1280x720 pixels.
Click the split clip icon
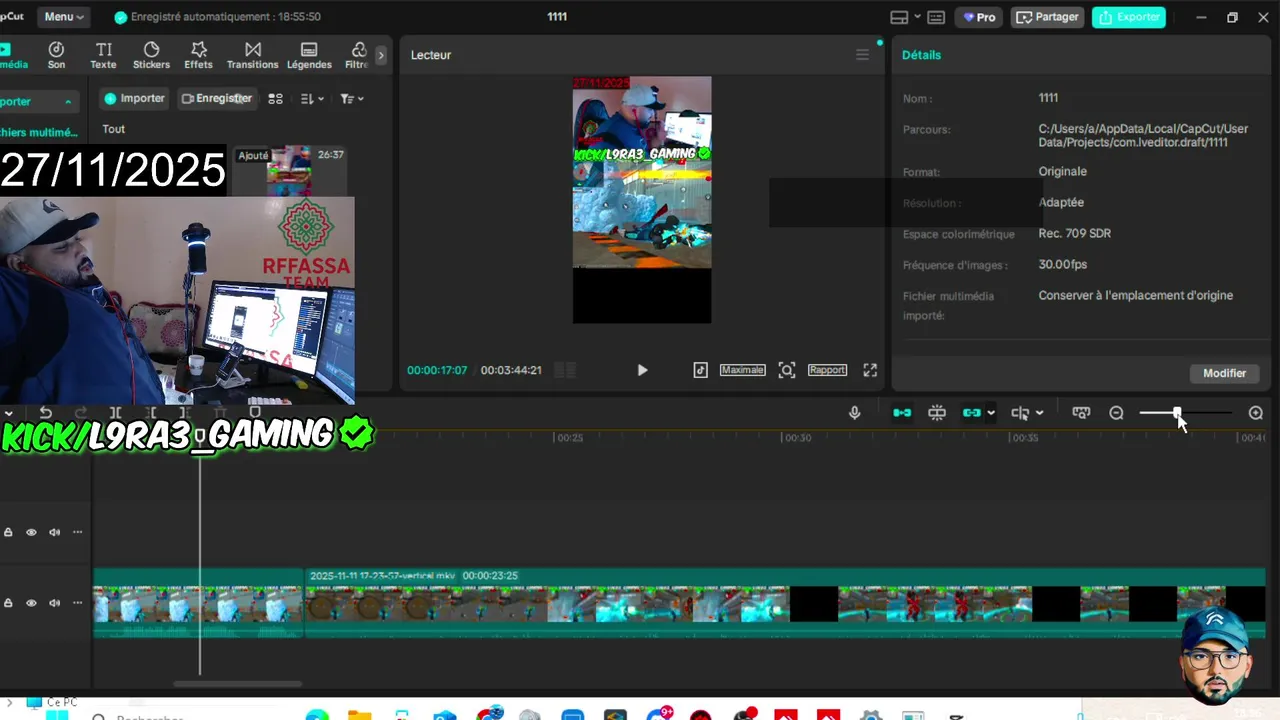[115, 413]
